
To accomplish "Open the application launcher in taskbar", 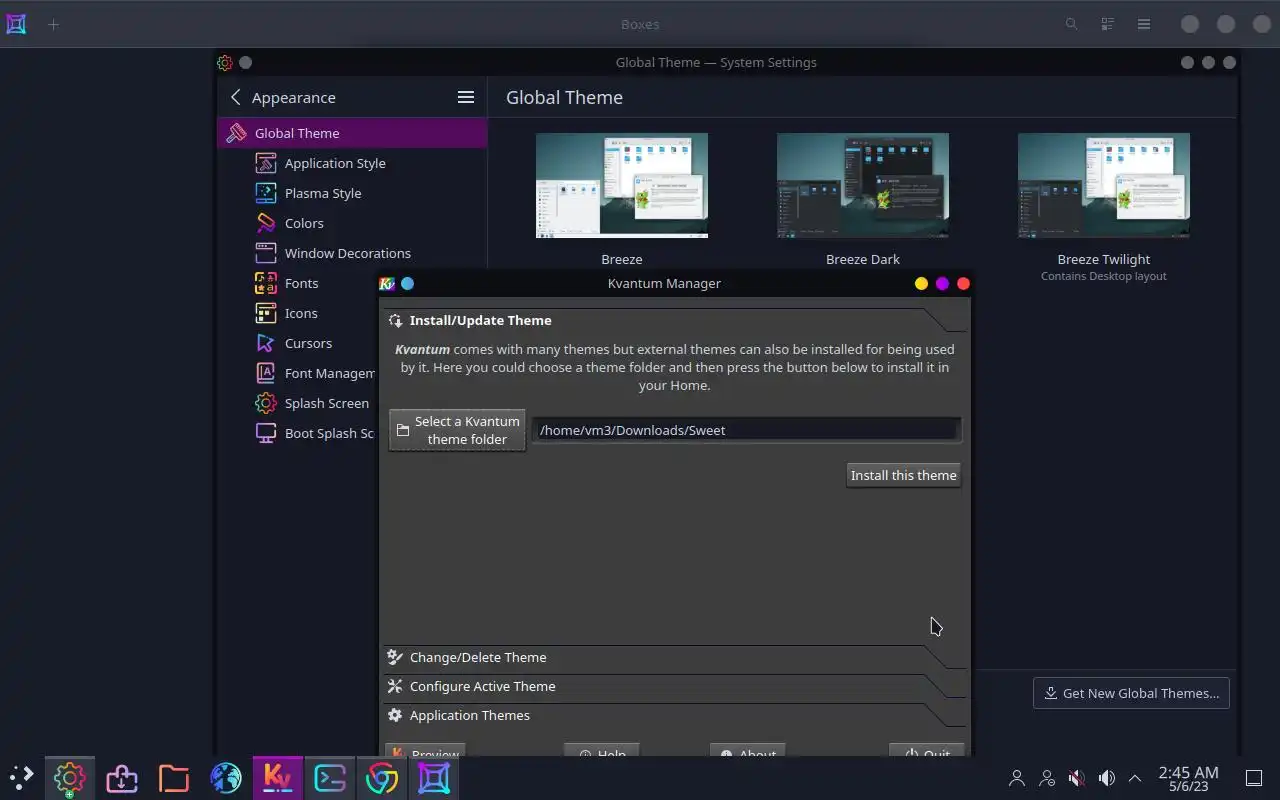I will (x=21, y=777).
